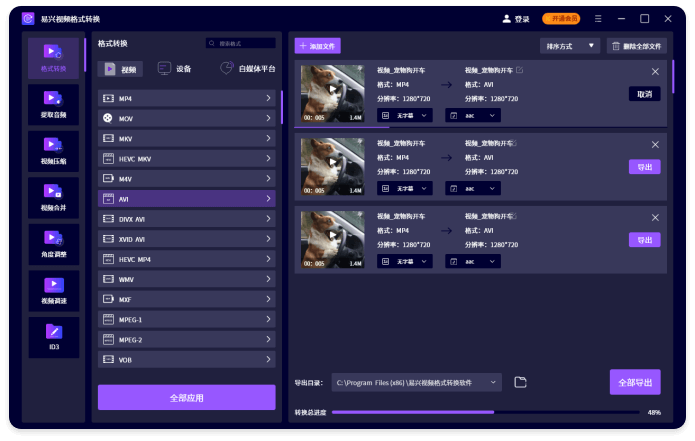Click the 开通会员 membership badge
Viewport: 695px width, 441px height.
(561, 19)
